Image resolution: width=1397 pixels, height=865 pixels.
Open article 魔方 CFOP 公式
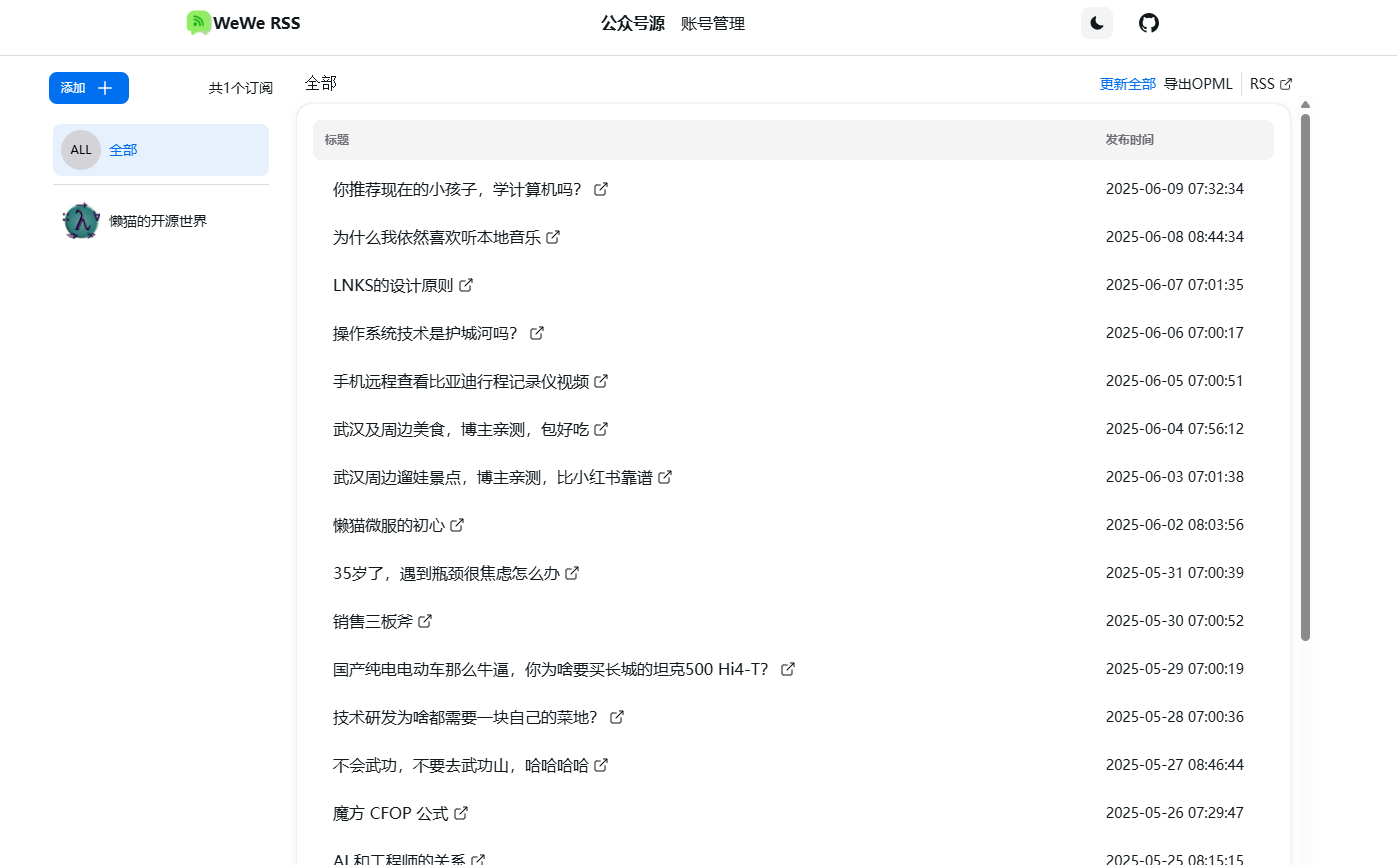coord(391,813)
